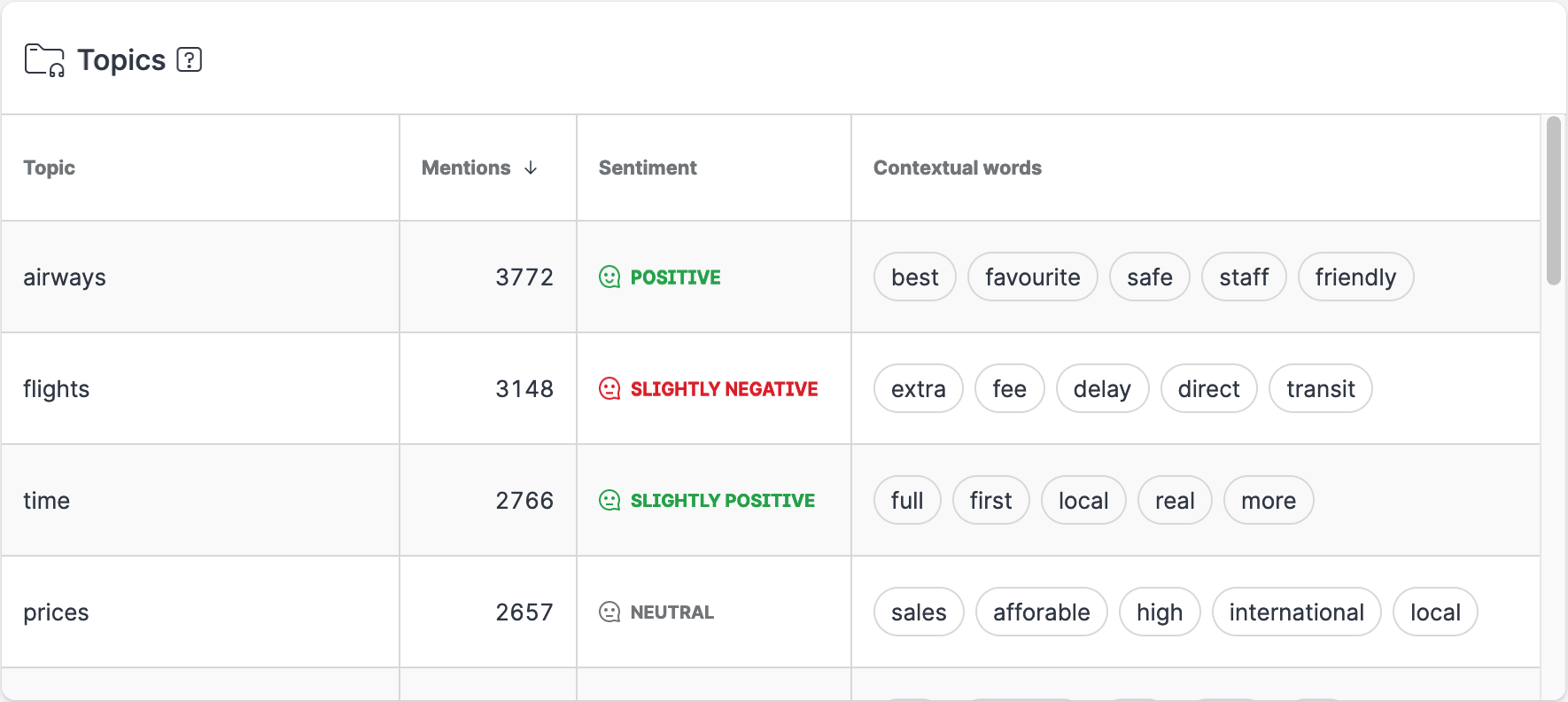1568x702 pixels.
Task: Toggle the 'safe' contextual word chip
Action: coord(1149,277)
